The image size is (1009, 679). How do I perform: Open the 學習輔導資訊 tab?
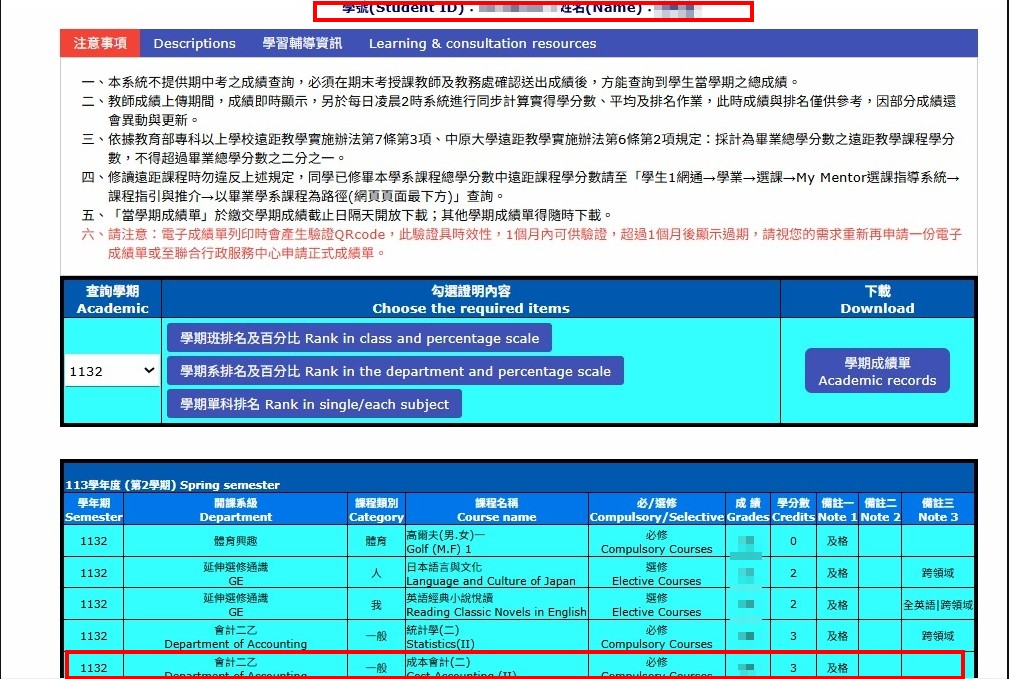302,43
